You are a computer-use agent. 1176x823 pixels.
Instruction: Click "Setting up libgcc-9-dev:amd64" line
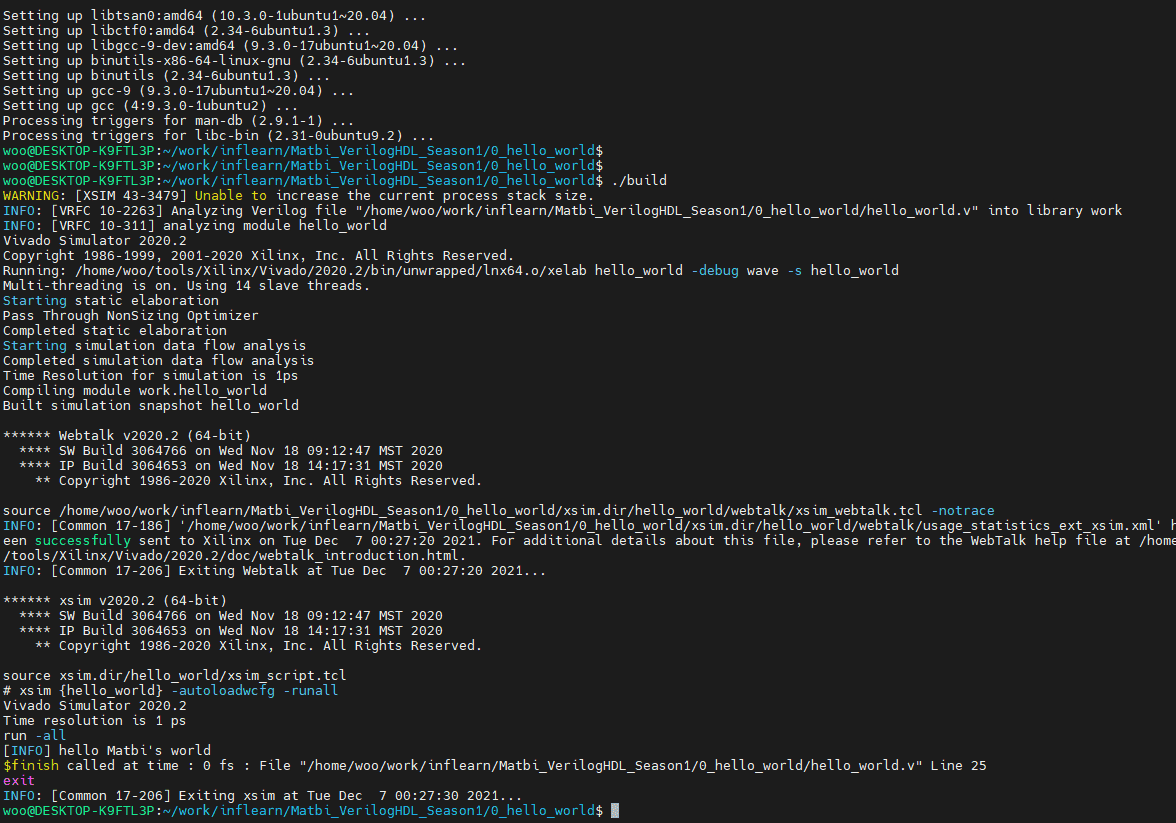coord(231,45)
